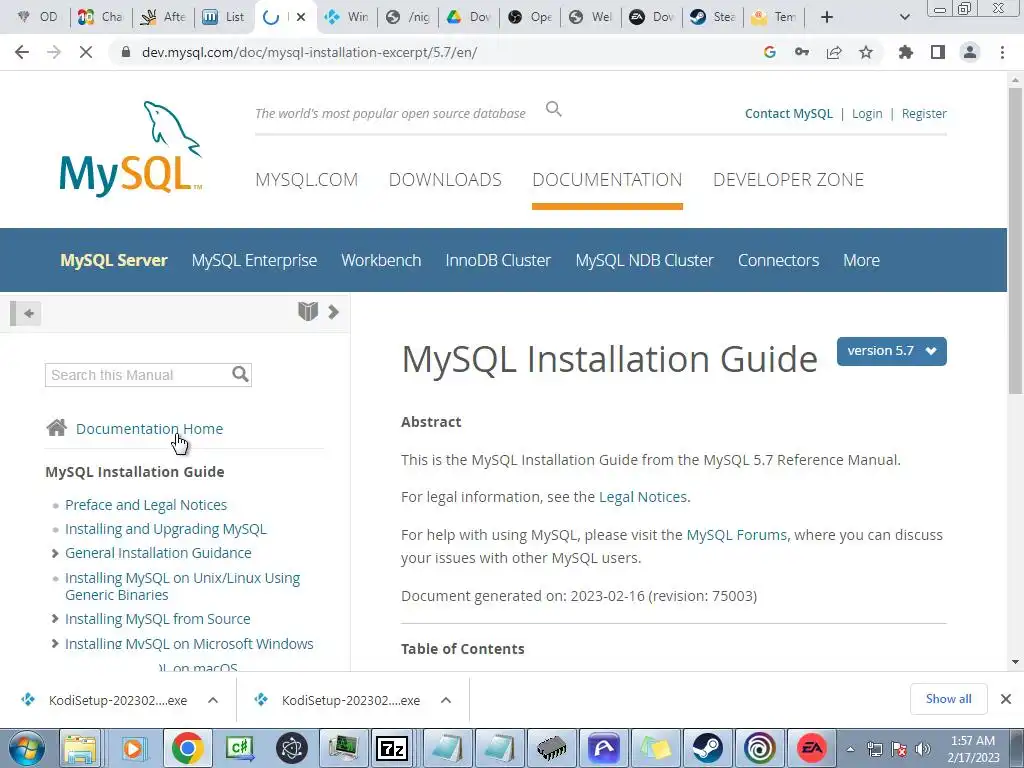Screen dimensions: 1024x768
Task: Switch to the List browser tab
Action: point(224,17)
